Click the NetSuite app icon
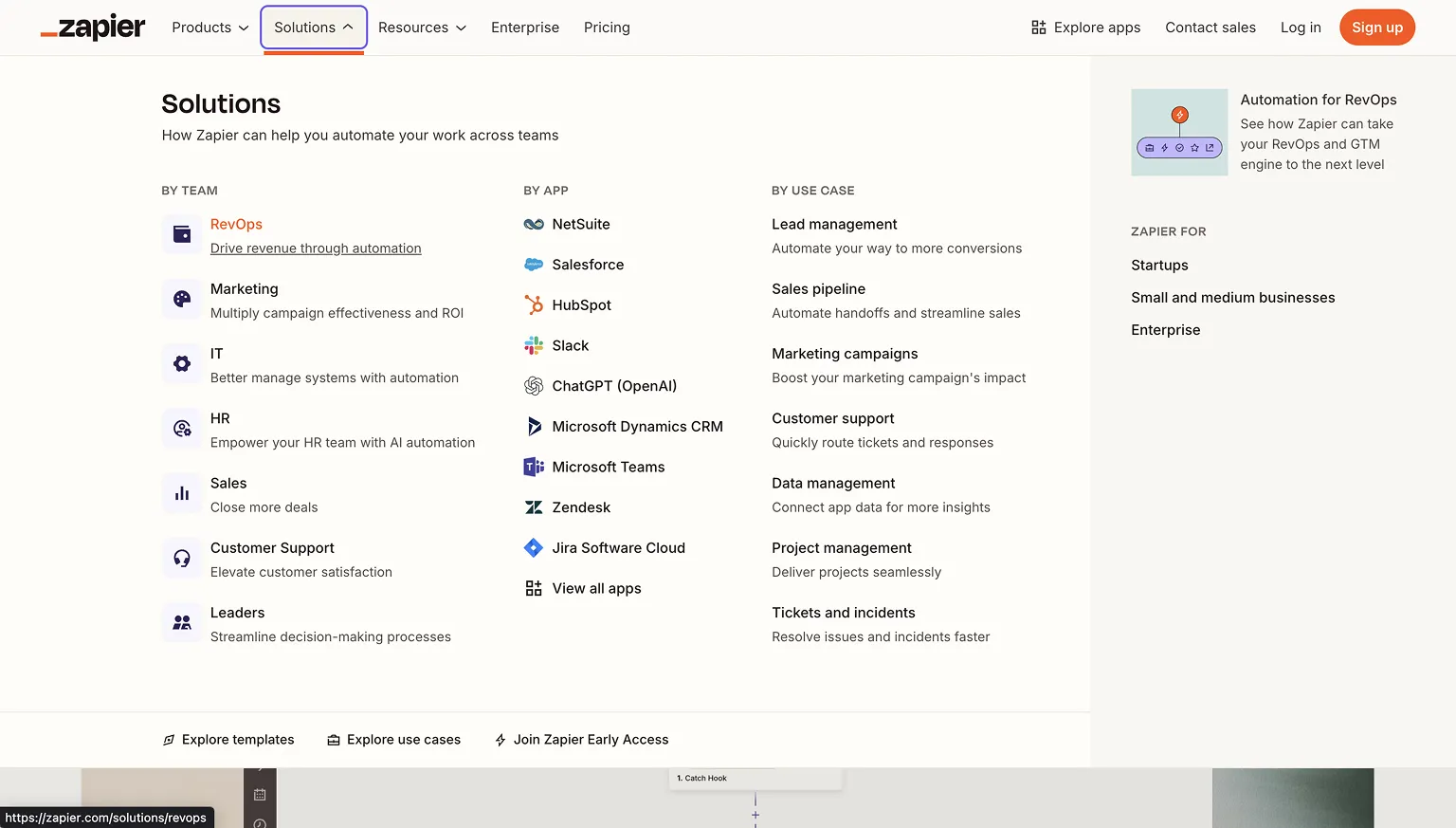The width and height of the screenshot is (1456, 828). click(x=534, y=224)
